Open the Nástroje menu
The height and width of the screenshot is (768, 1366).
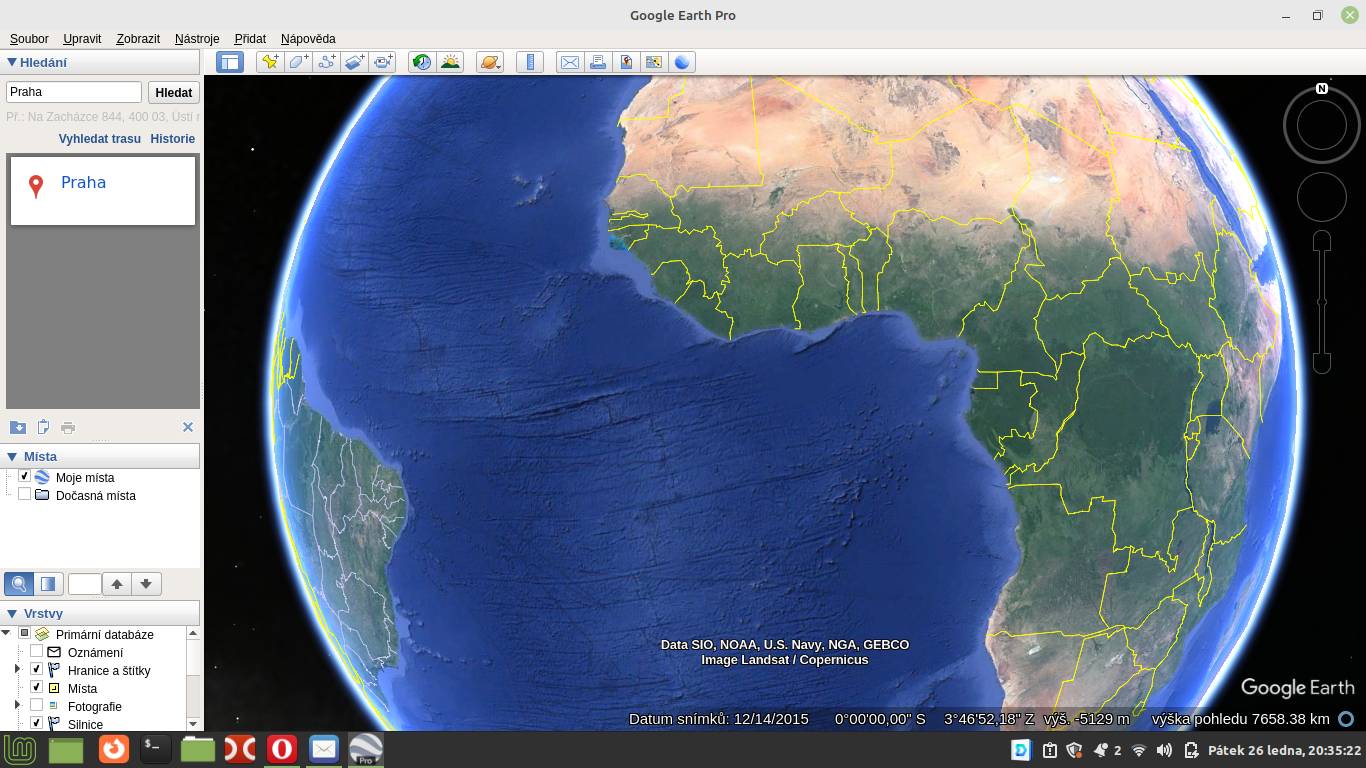[x=197, y=38]
